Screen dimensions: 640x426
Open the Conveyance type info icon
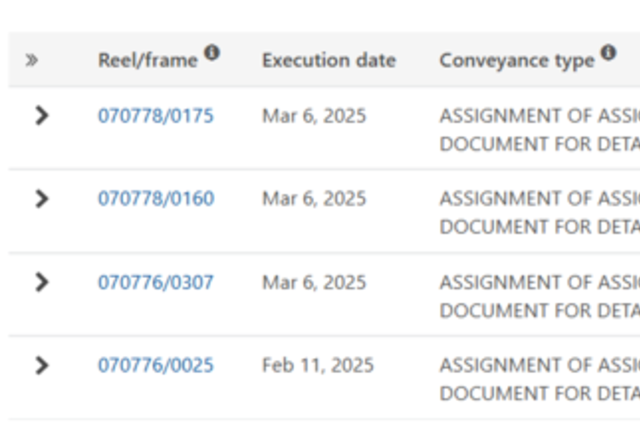pyautogui.click(x=608, y=52)
